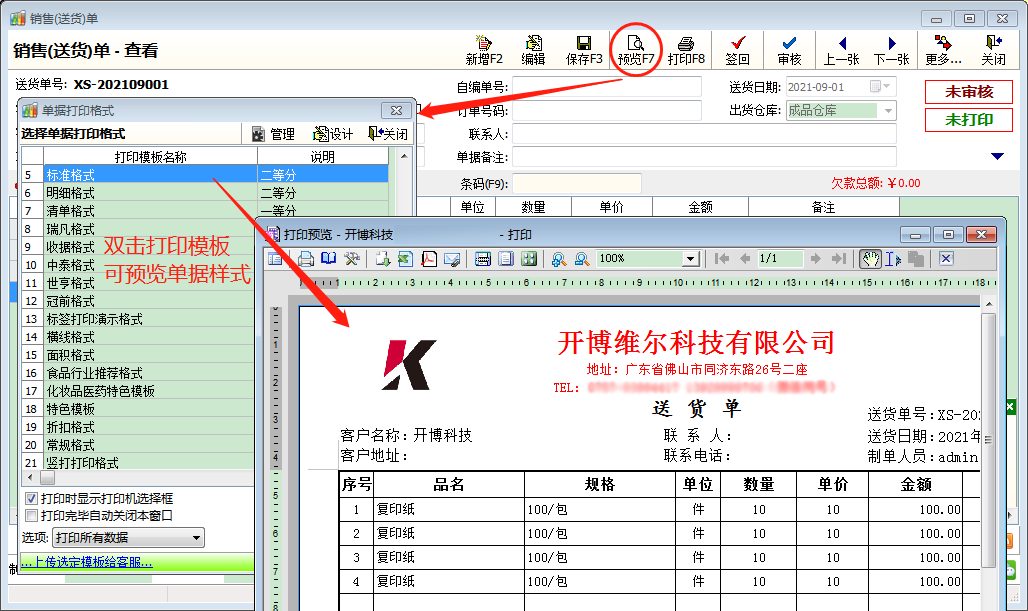Click the page number 1/1 field

point(780,259)
